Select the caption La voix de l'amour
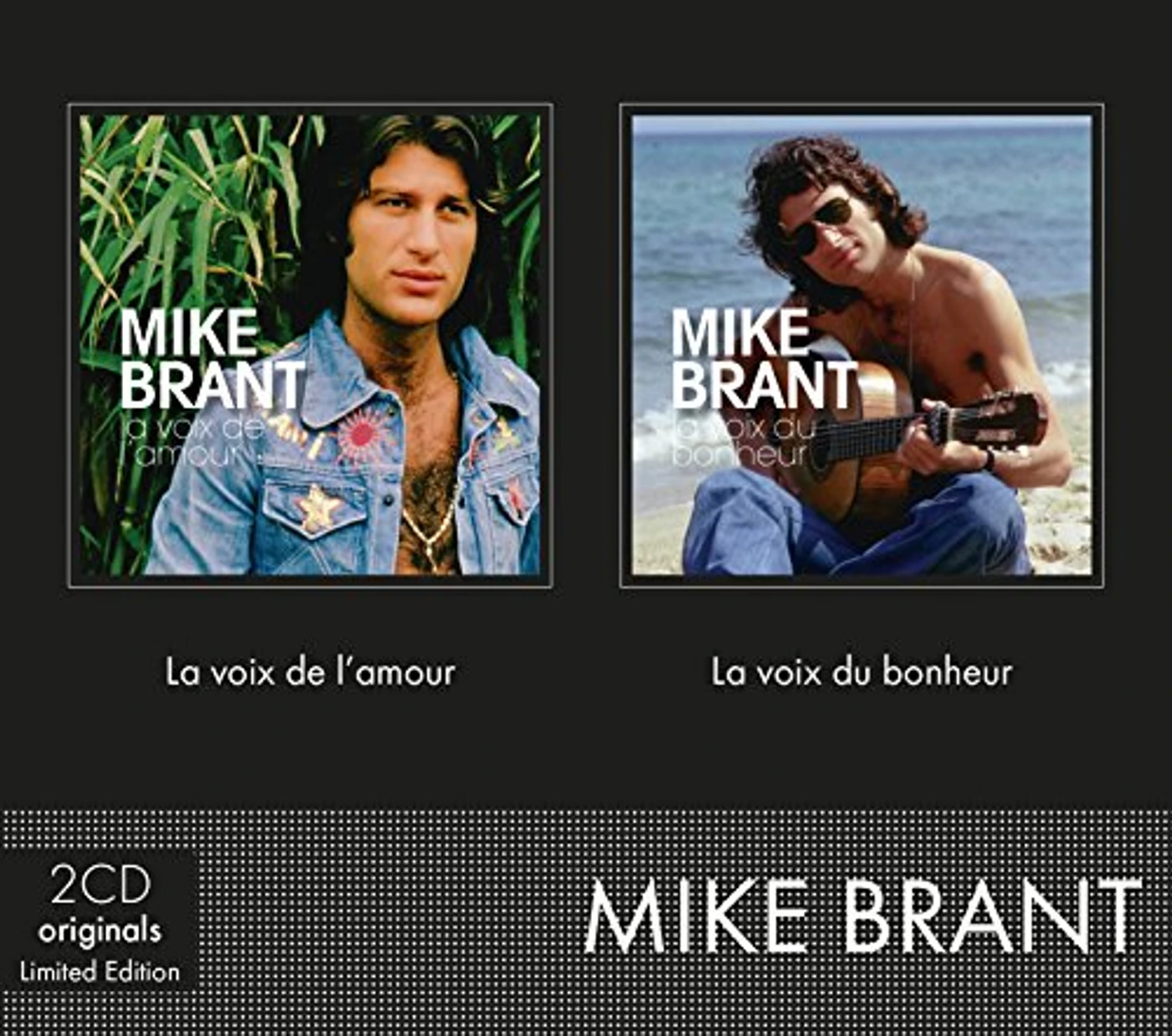 click(x=310, y=672)
